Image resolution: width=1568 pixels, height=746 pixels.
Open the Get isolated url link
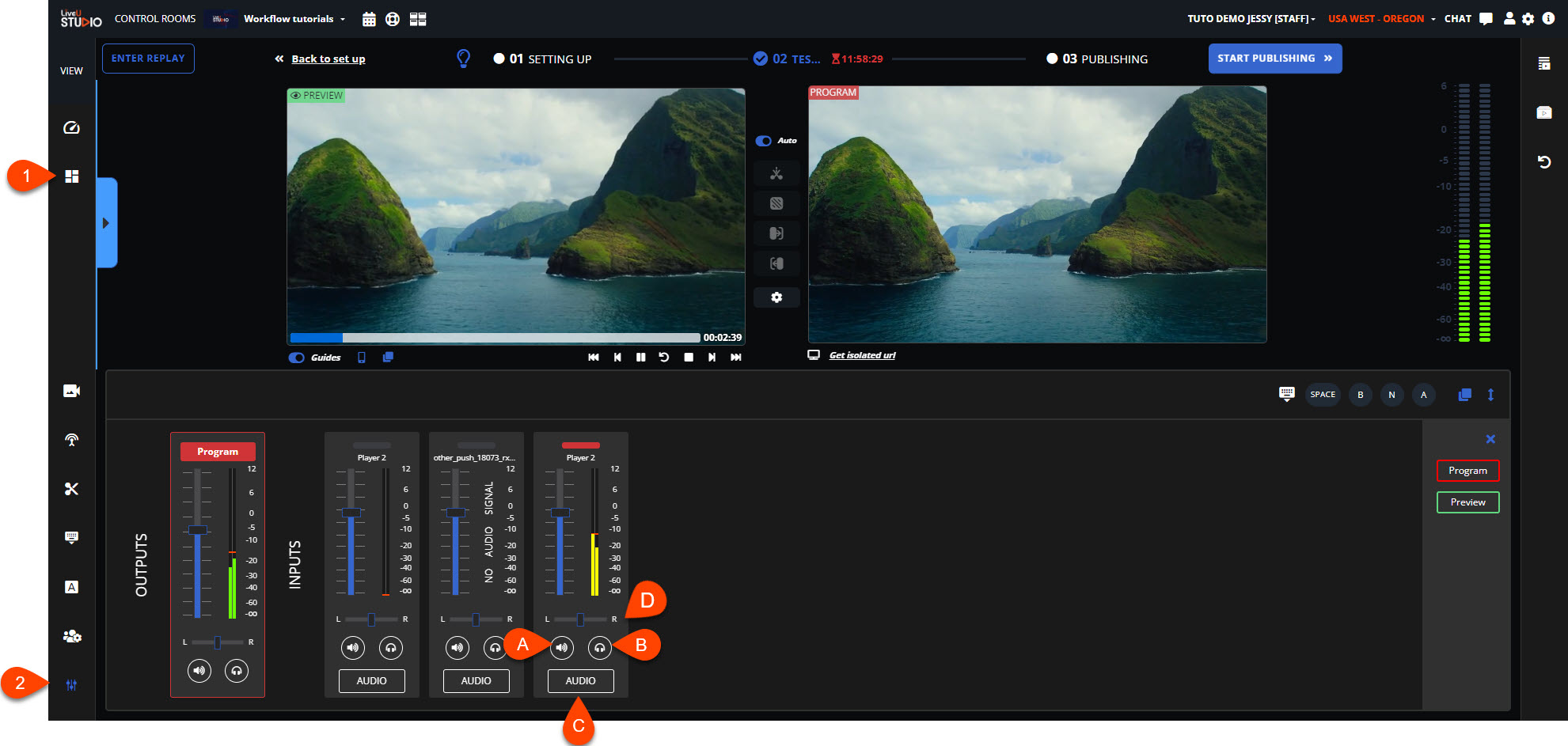(x=862, y=355)
